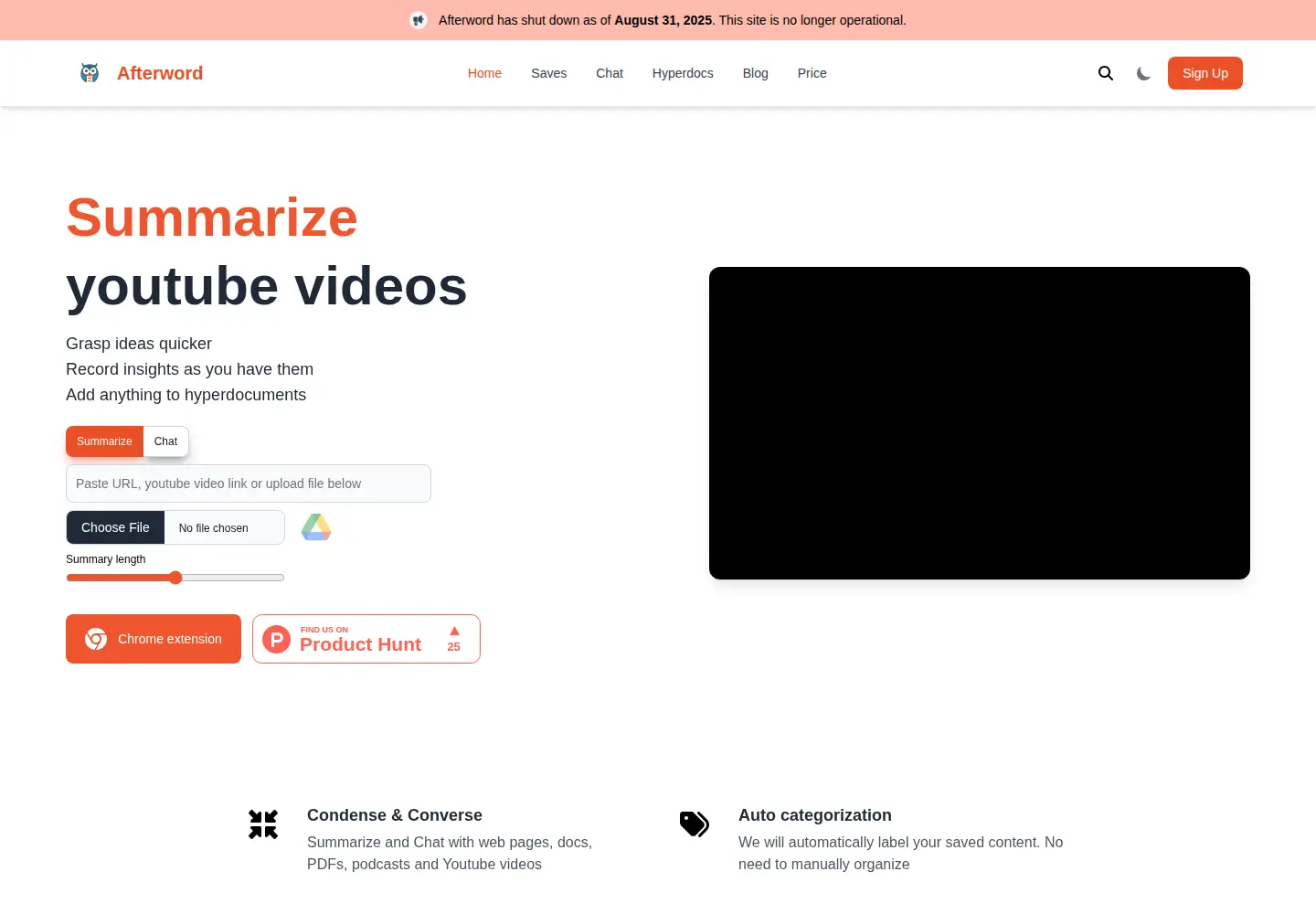Click the megaphone icon in shutdown banner
The image size is (1316, 914).
pos(419,20)
